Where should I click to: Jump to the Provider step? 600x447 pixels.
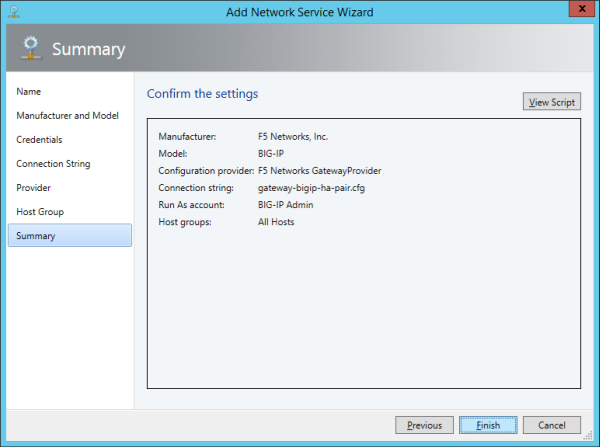click(x=34, y=187)
